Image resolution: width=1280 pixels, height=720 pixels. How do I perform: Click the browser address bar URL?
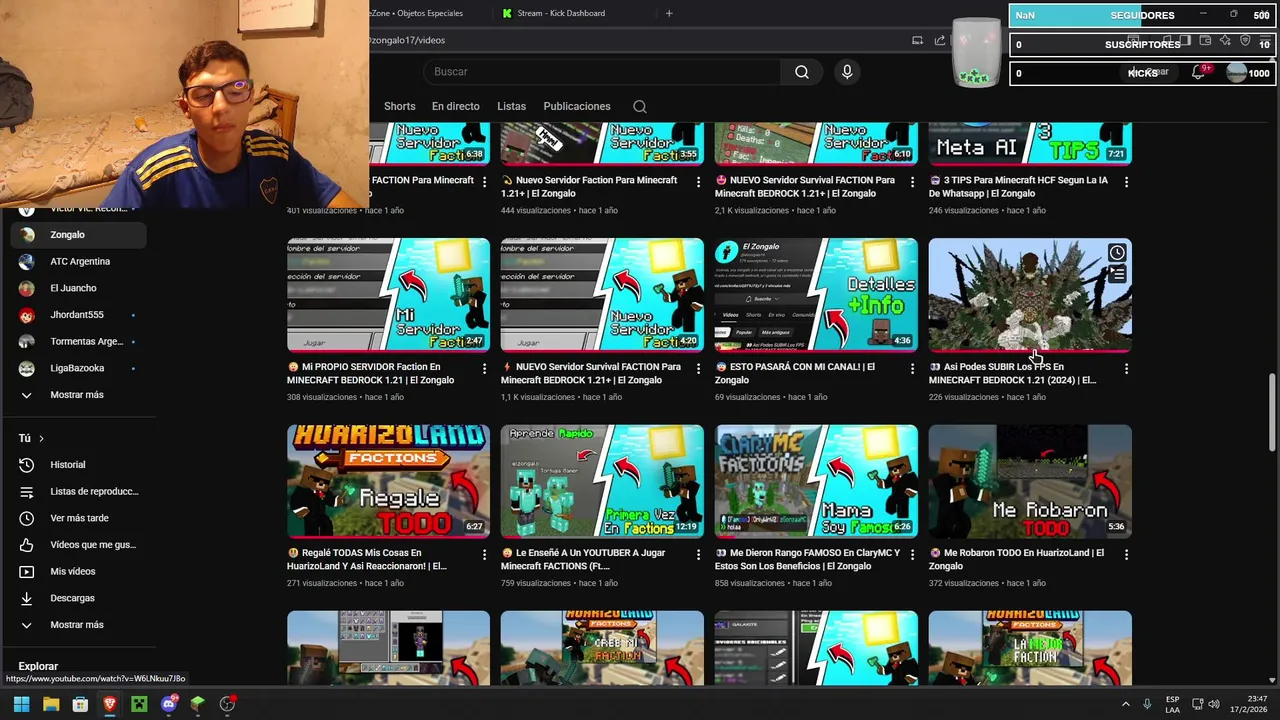click(x=408, y=40)
